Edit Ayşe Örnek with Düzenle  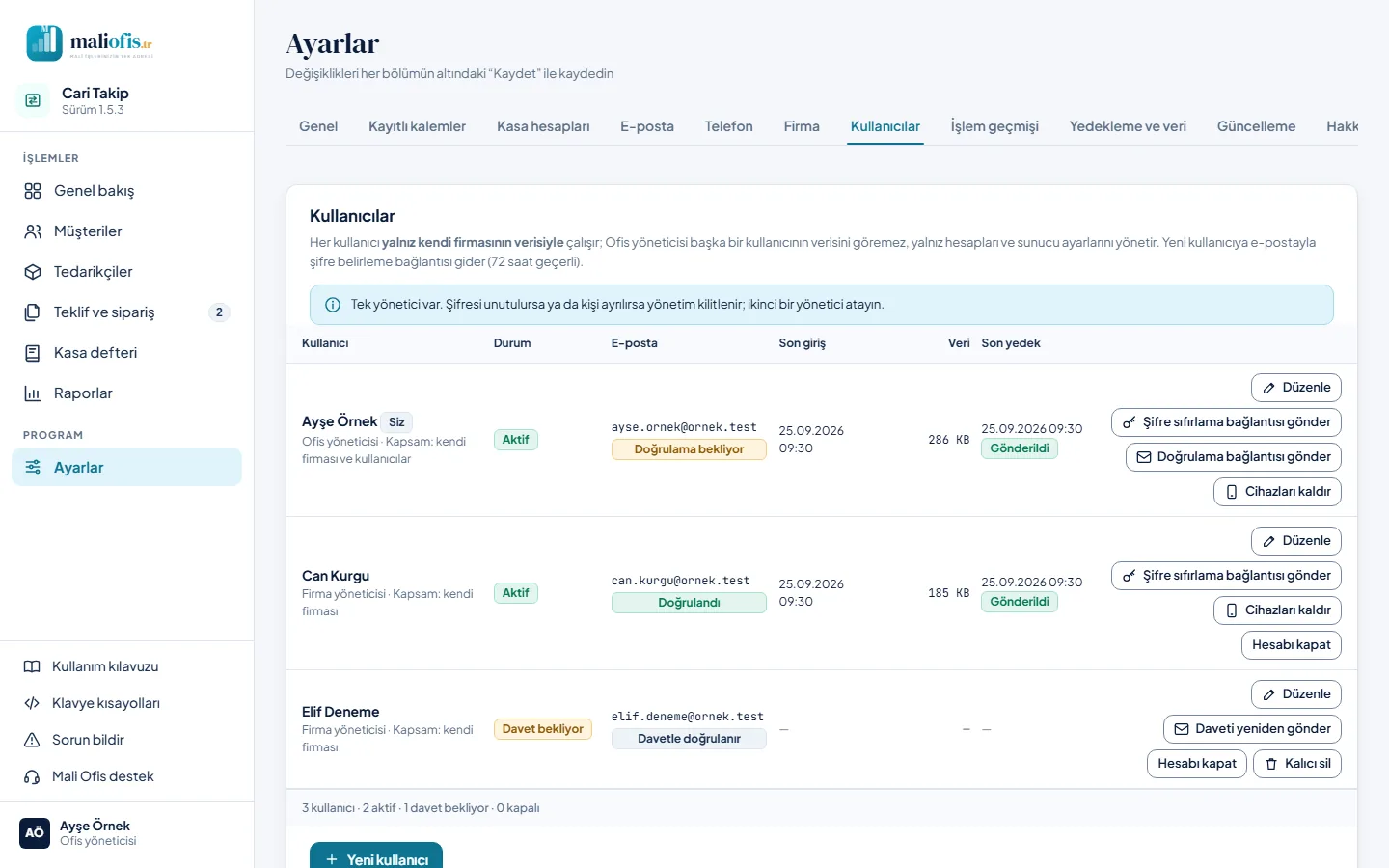pyautogui.click(x=1296, y=388)
